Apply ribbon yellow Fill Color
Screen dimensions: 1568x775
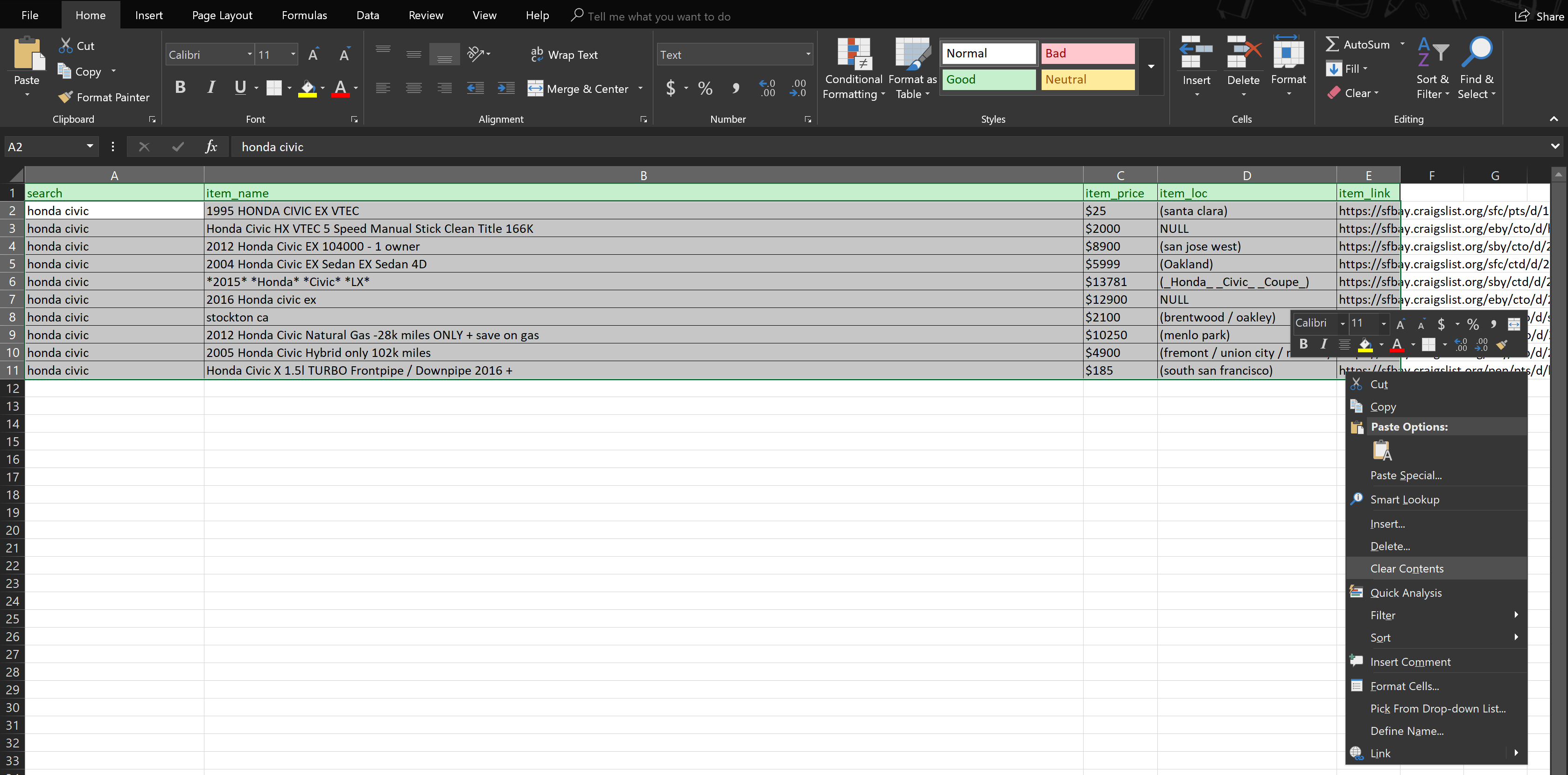pos(308,88)
